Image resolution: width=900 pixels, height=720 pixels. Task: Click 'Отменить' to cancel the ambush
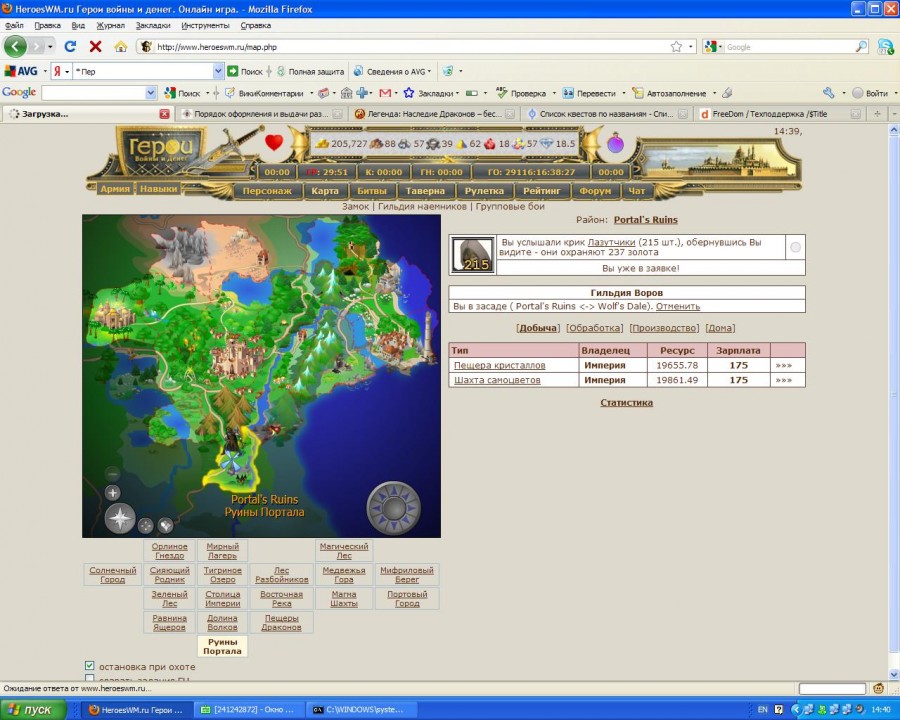[x=678, y=306]
